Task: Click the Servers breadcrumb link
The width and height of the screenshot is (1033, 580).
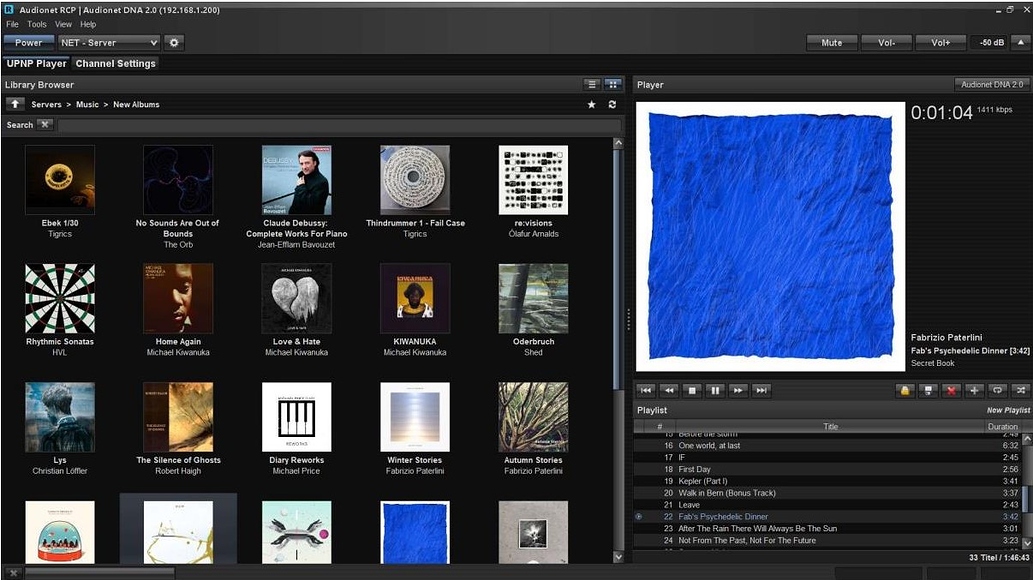Action: click(46, 104)
